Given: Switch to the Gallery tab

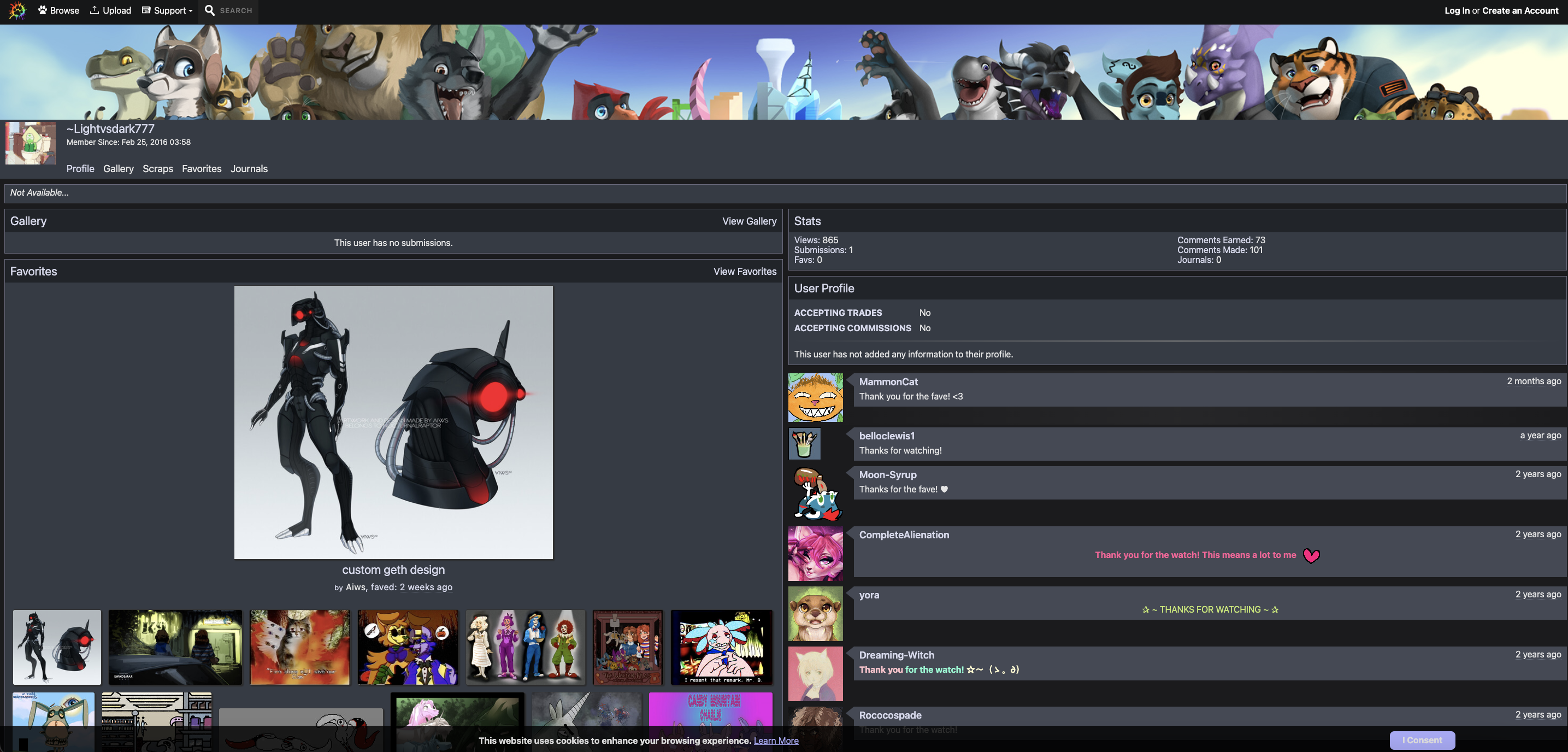Looking at the screenshot, I should click(118, 169).
